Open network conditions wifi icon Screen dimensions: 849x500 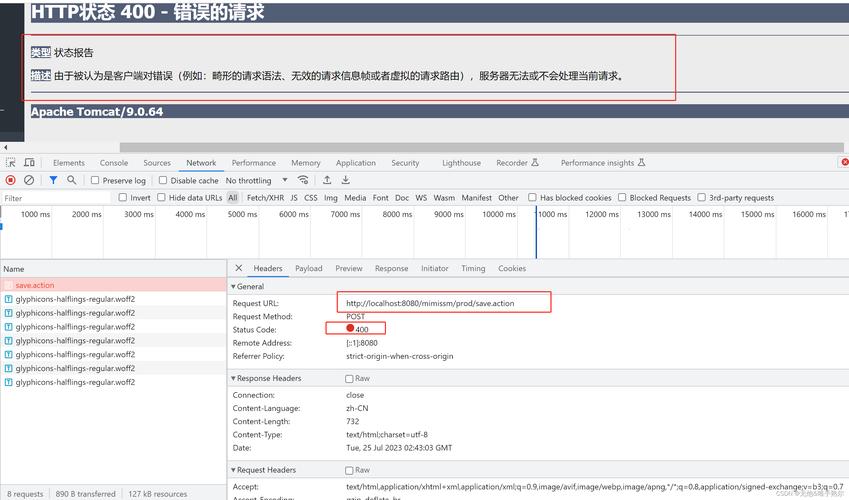(x=300, y=180)
